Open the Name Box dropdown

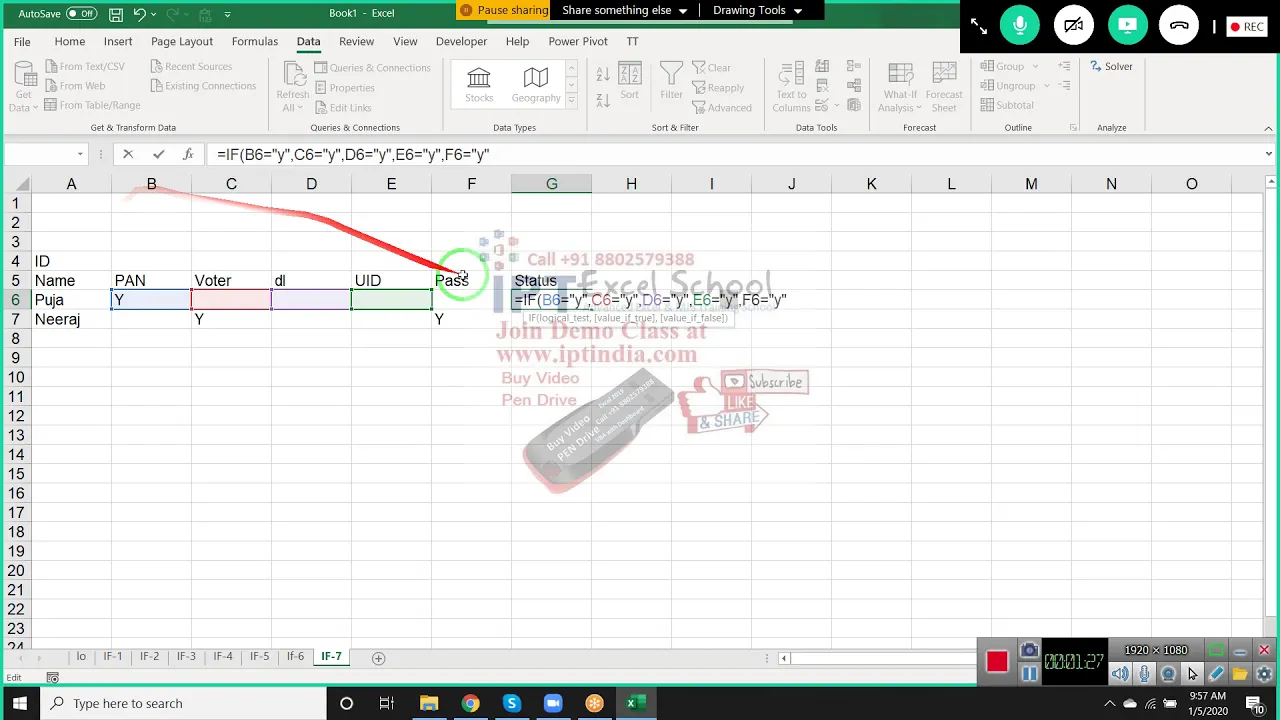pyautogui.click(x=80, y=154)
